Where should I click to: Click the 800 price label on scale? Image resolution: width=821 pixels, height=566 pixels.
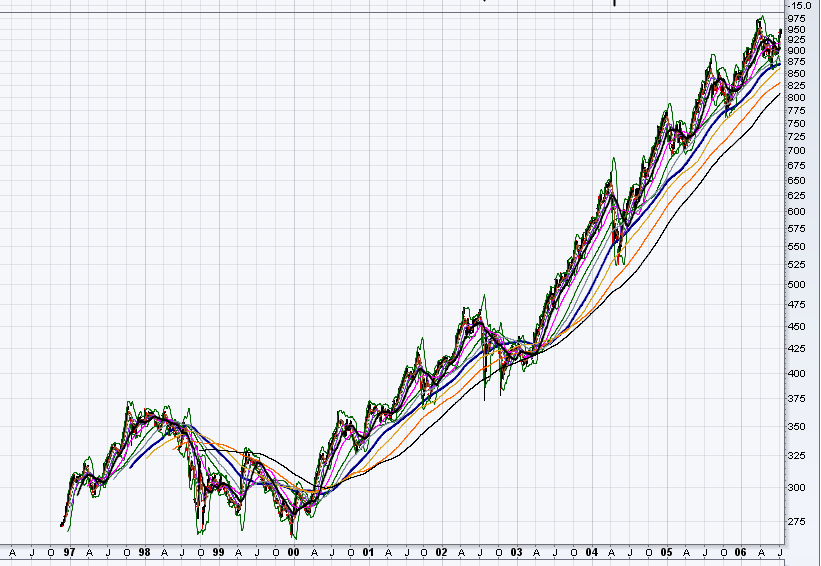(796, 98)
